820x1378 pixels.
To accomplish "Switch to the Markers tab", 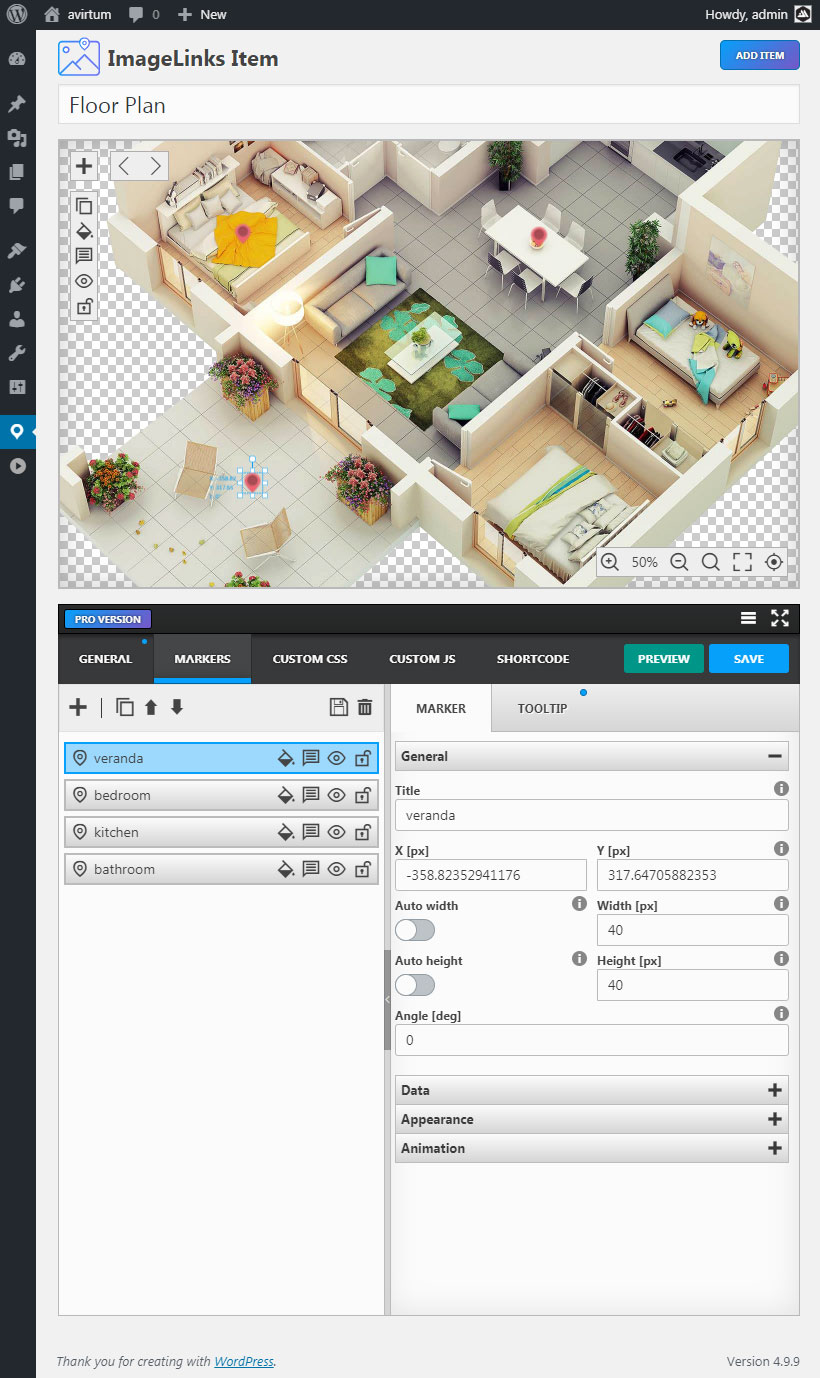I will 202,659.
